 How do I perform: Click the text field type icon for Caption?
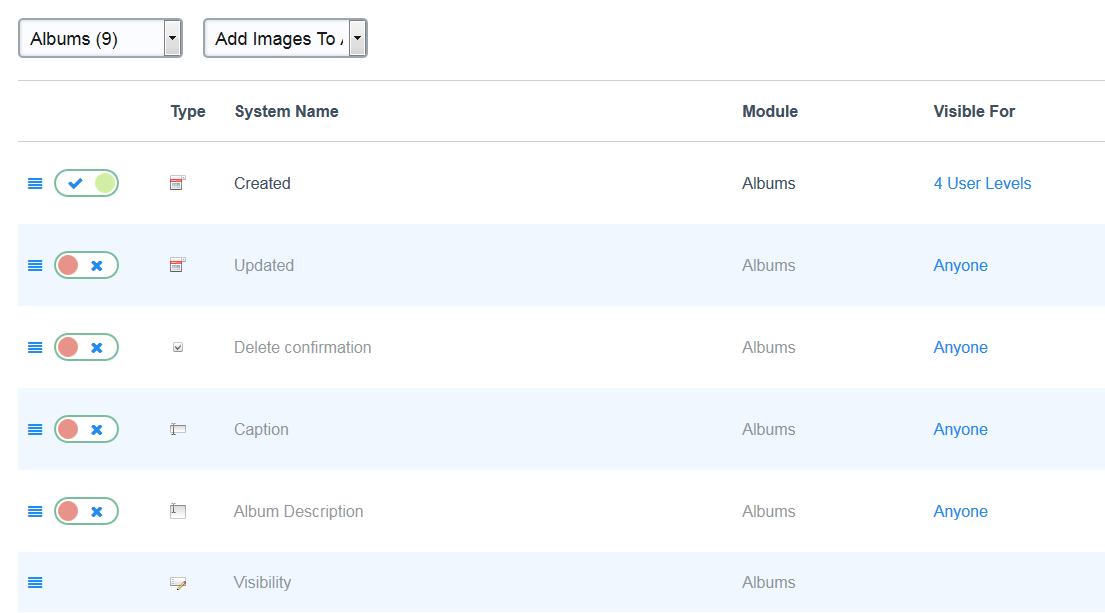[178, 430]
